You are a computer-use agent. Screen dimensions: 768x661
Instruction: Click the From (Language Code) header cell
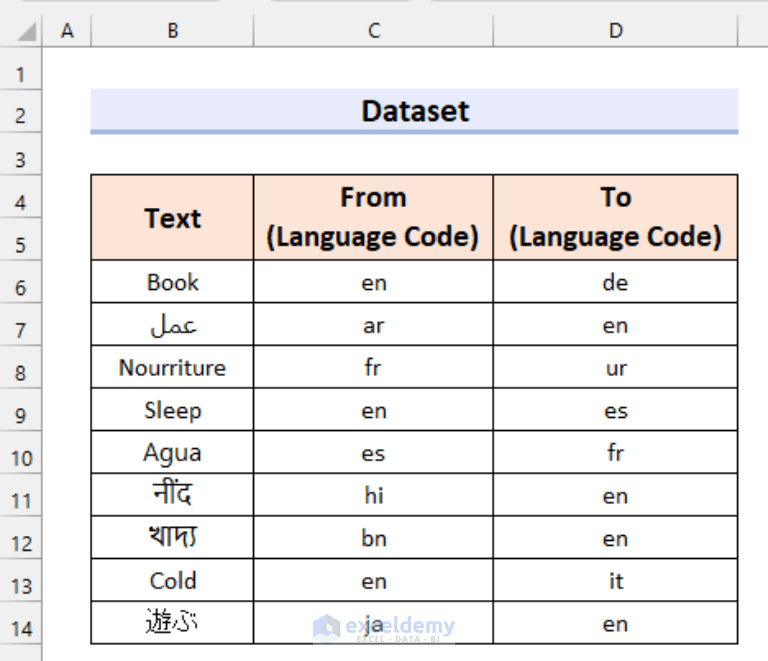pos(373,217)
